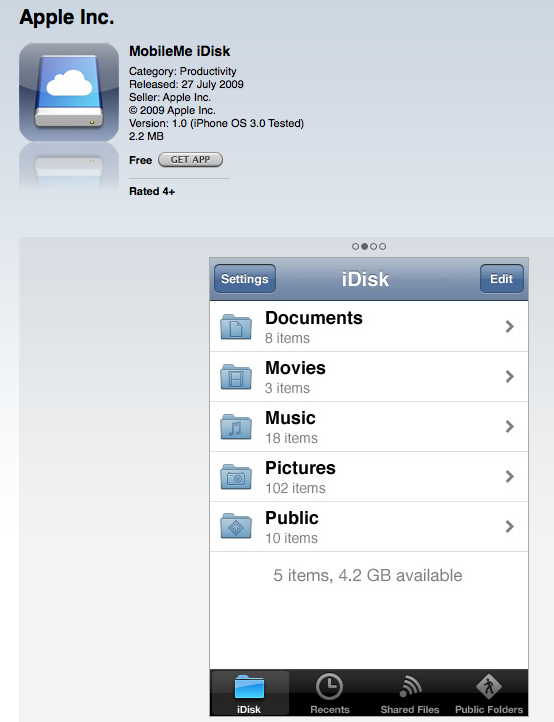Click the Pictures folder name

click(x=300, y=468)
